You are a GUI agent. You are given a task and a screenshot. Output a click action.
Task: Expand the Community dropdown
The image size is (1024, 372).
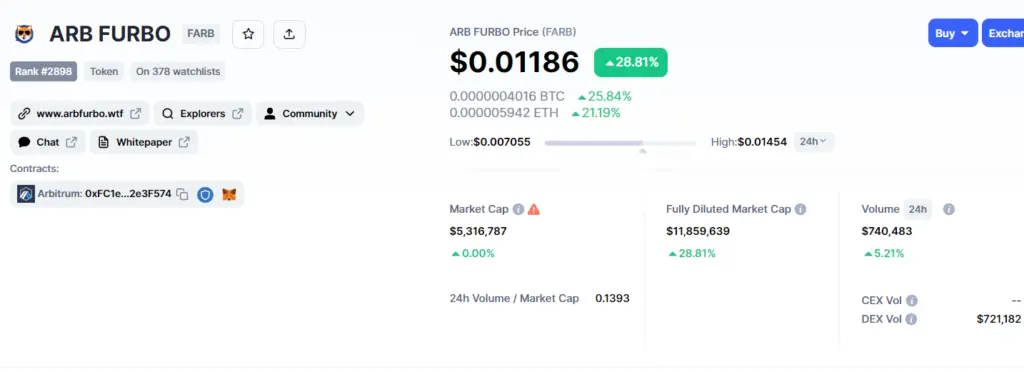click(310, 114)
